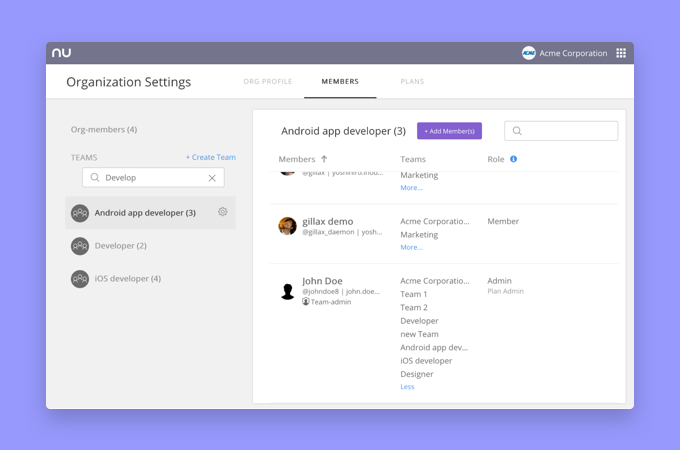Screen dimensions: 680x450
Task: Click the Acme Corporation account name
Action: coord(573,53)
